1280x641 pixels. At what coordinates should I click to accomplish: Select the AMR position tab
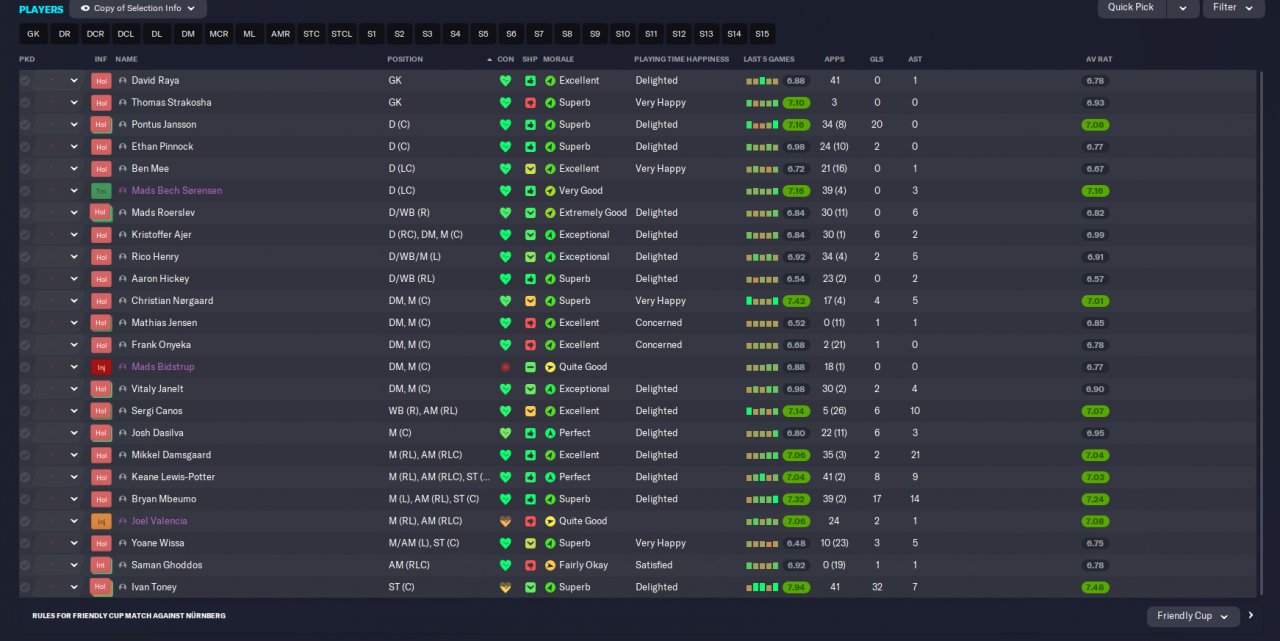pos(281,34)
